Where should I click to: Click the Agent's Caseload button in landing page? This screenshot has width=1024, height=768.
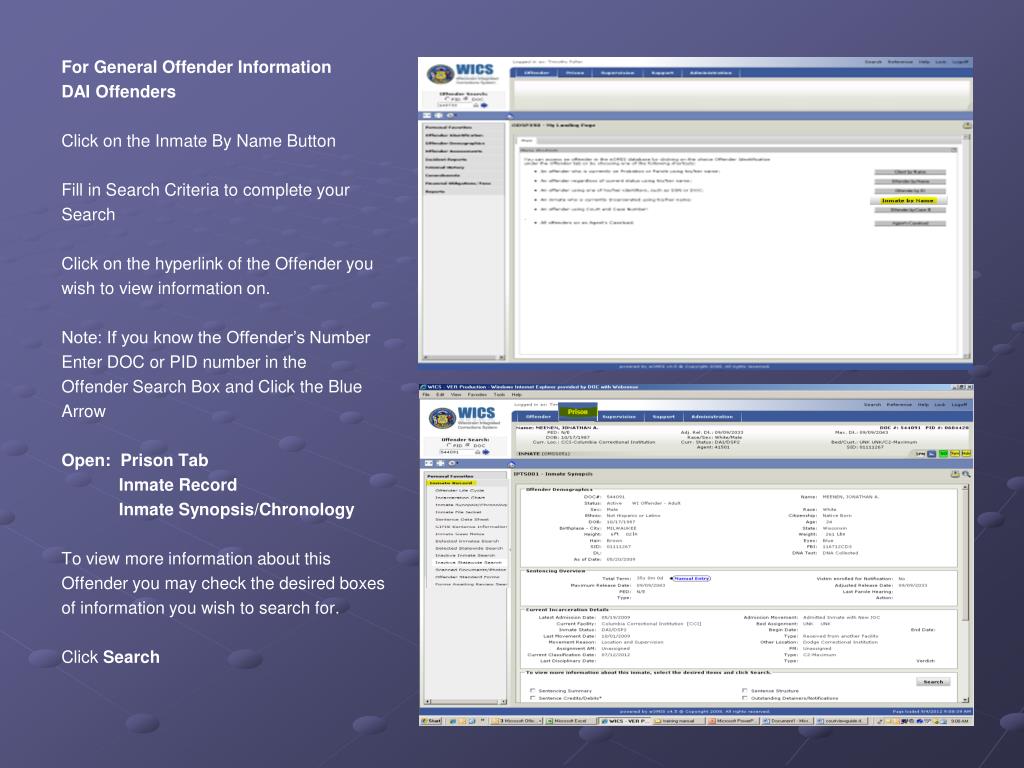click(x=910, y=223)
